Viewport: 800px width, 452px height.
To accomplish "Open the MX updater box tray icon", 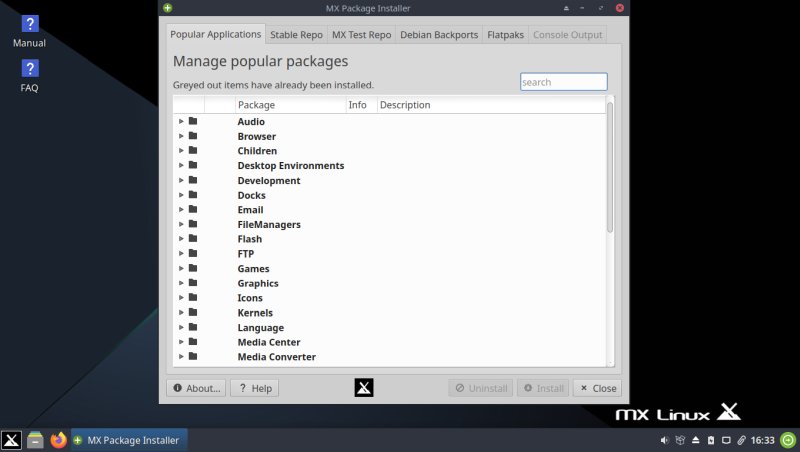I will click(680, 440).
